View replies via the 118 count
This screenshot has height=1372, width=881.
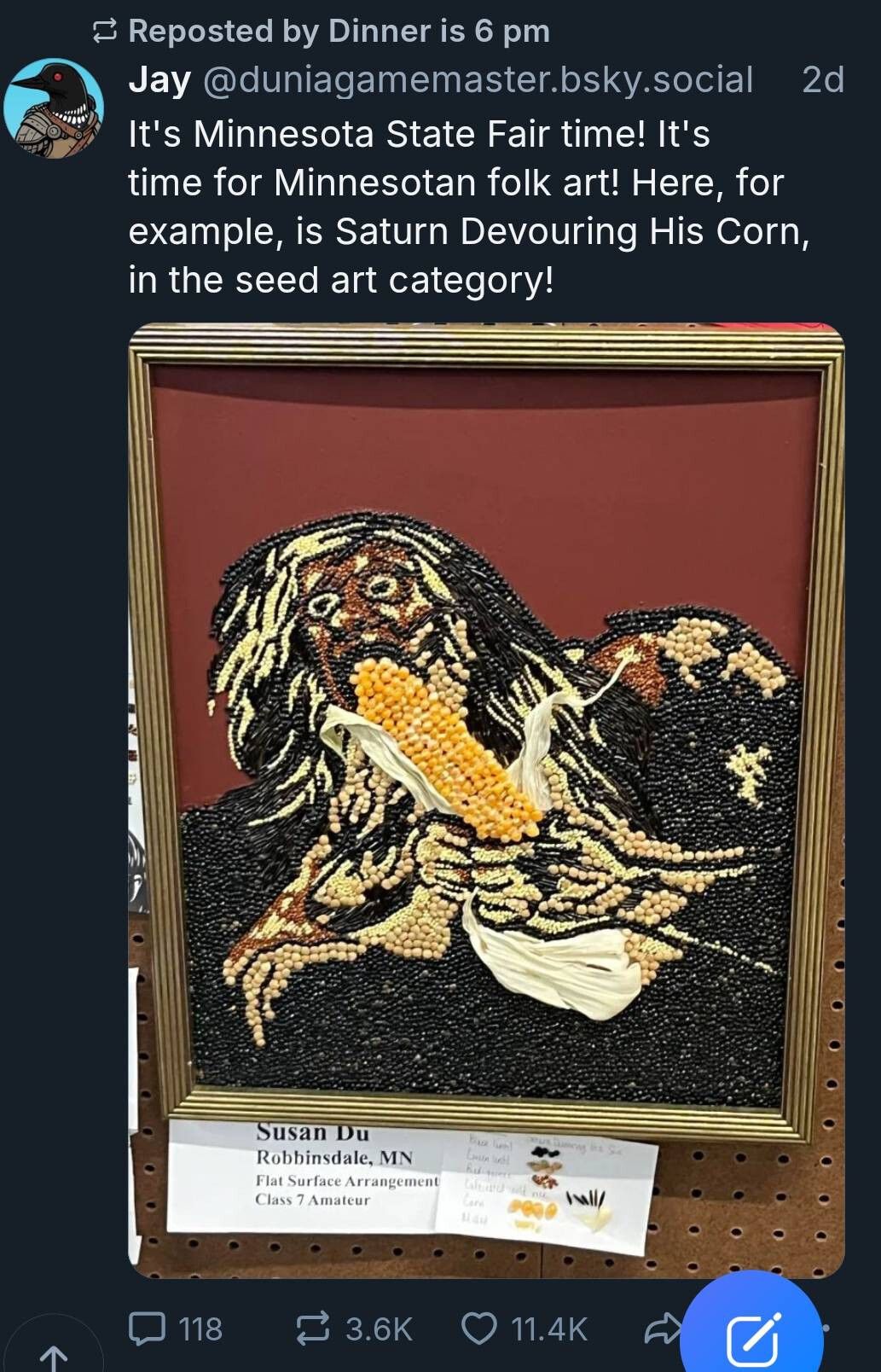pyautogui.click(x=200, y=1328)
